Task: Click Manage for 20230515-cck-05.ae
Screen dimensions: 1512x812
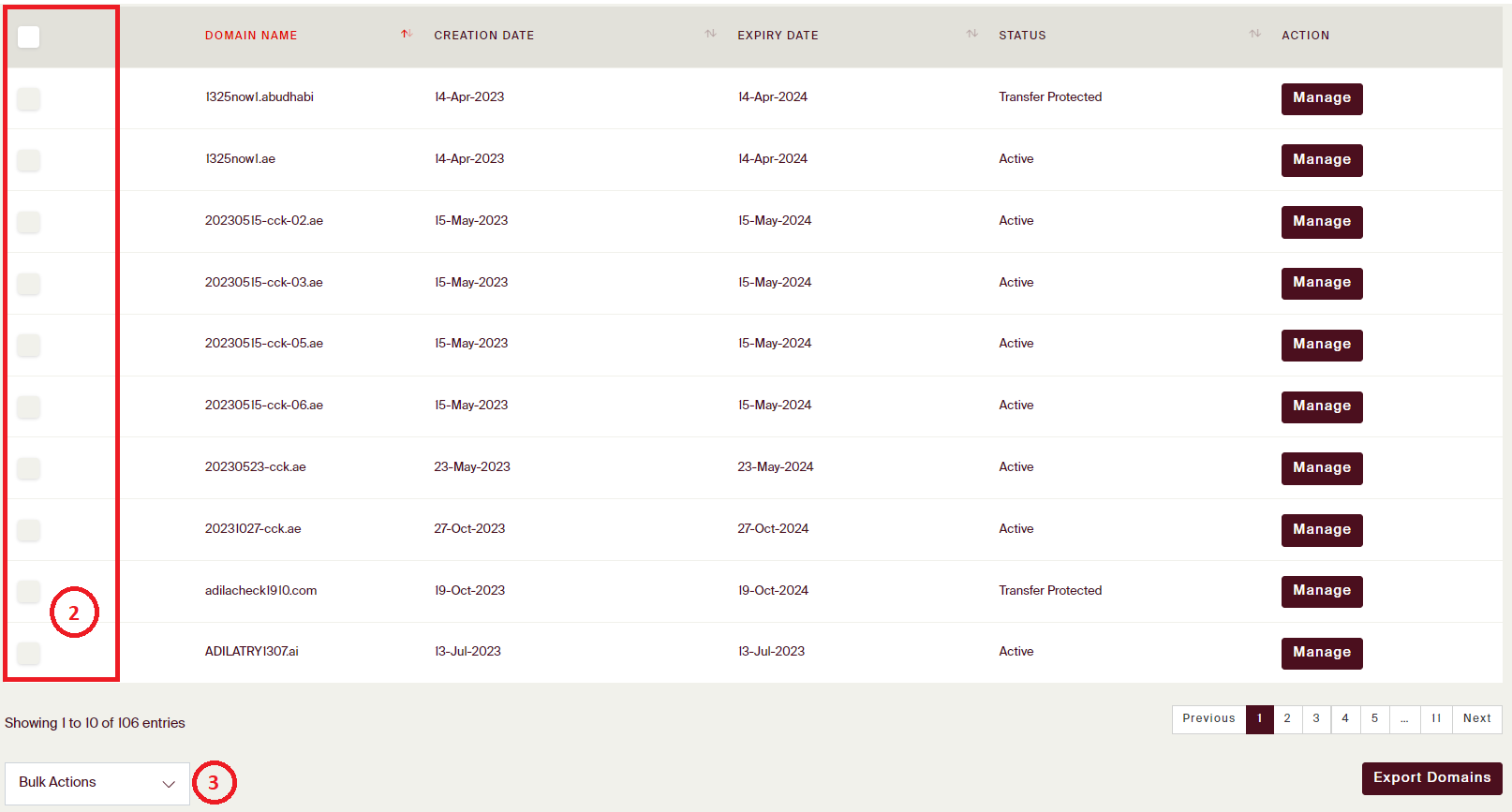Action: click(1321, 345)
